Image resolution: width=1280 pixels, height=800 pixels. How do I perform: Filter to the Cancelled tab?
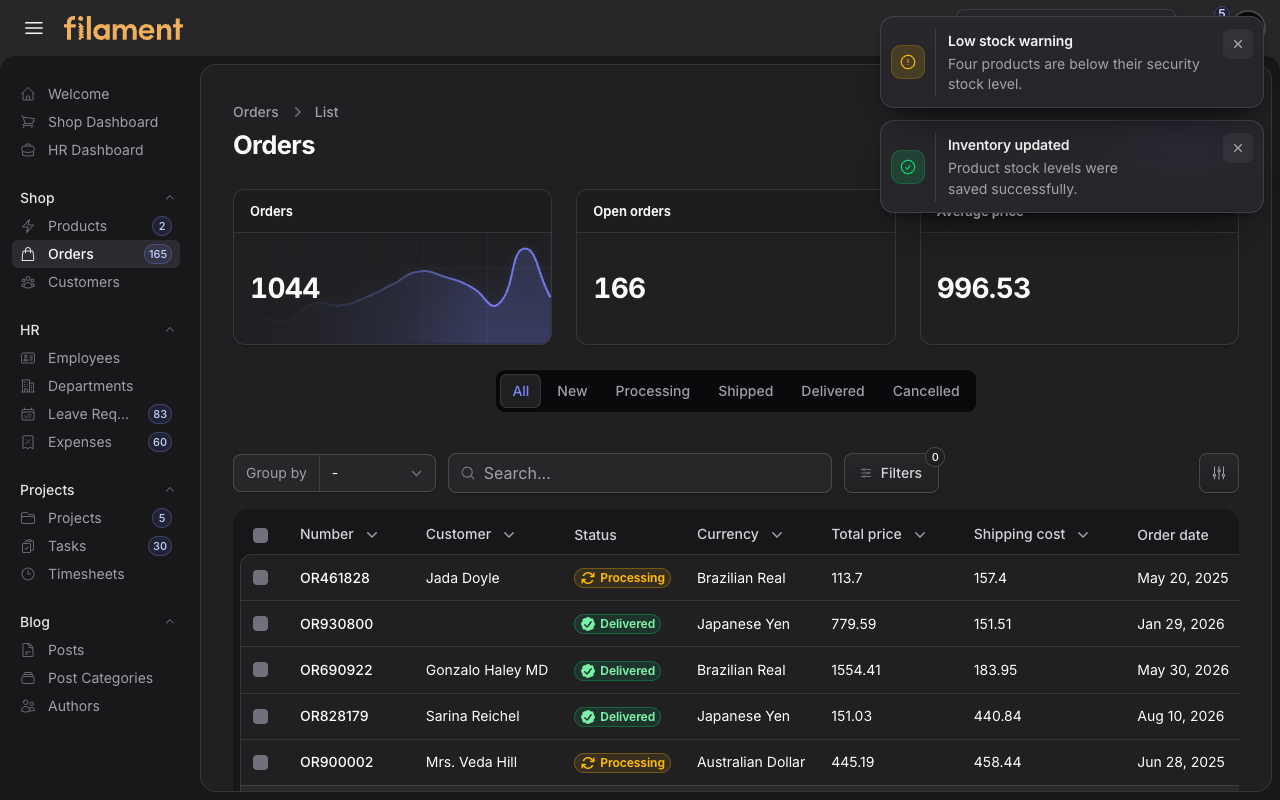pyautogui.click(x=926, y=391)
